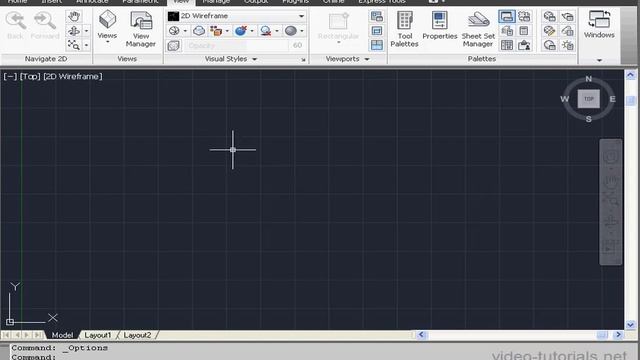Expand the Zoom tool dropdown arrow
The height and width of the screenshot is (360, 640).
[x=86, y=45]
